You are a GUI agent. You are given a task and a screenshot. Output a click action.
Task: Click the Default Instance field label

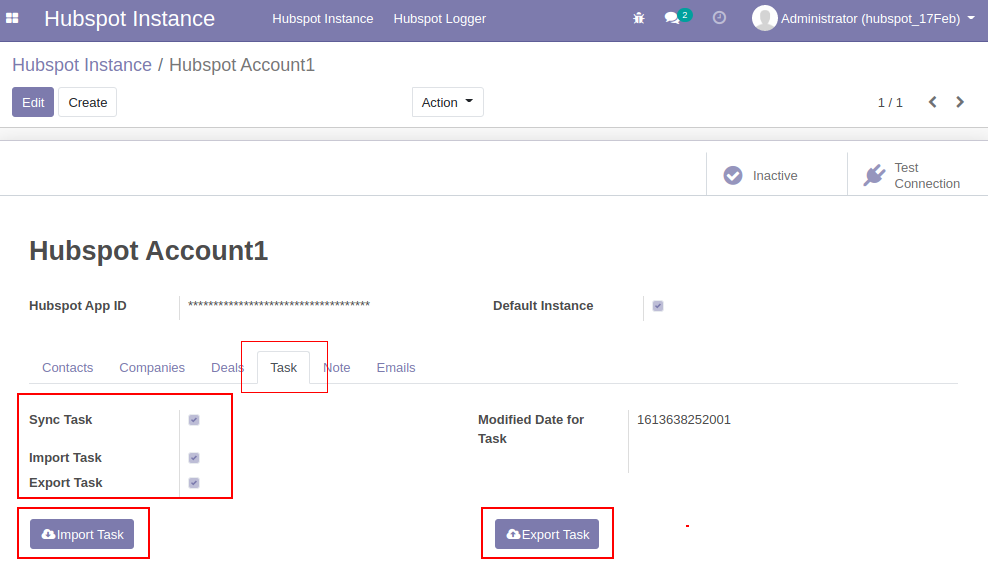[543, 306]
